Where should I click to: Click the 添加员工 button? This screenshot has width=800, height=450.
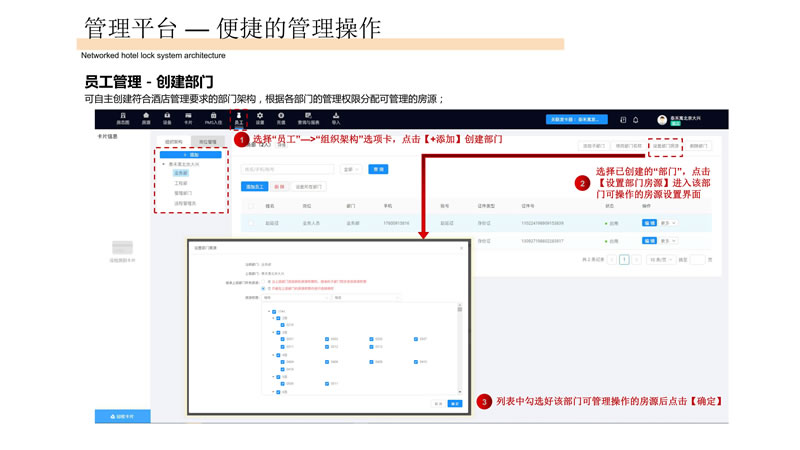click(x=255, y=187)
